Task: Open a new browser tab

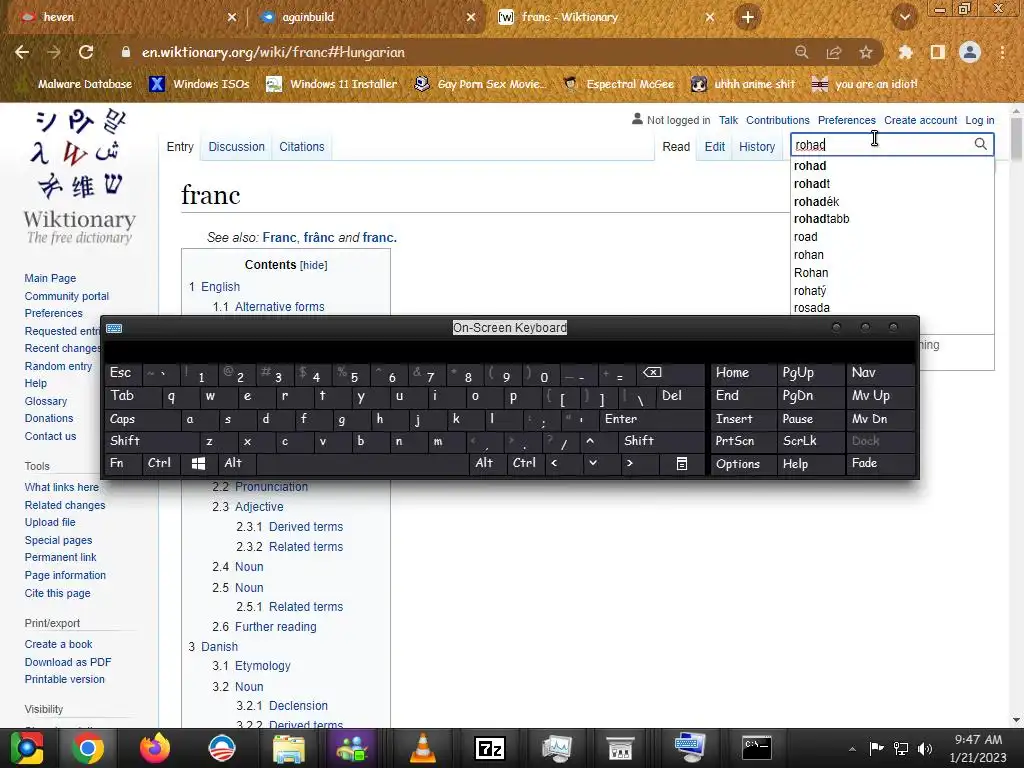Action: [748, 17]
